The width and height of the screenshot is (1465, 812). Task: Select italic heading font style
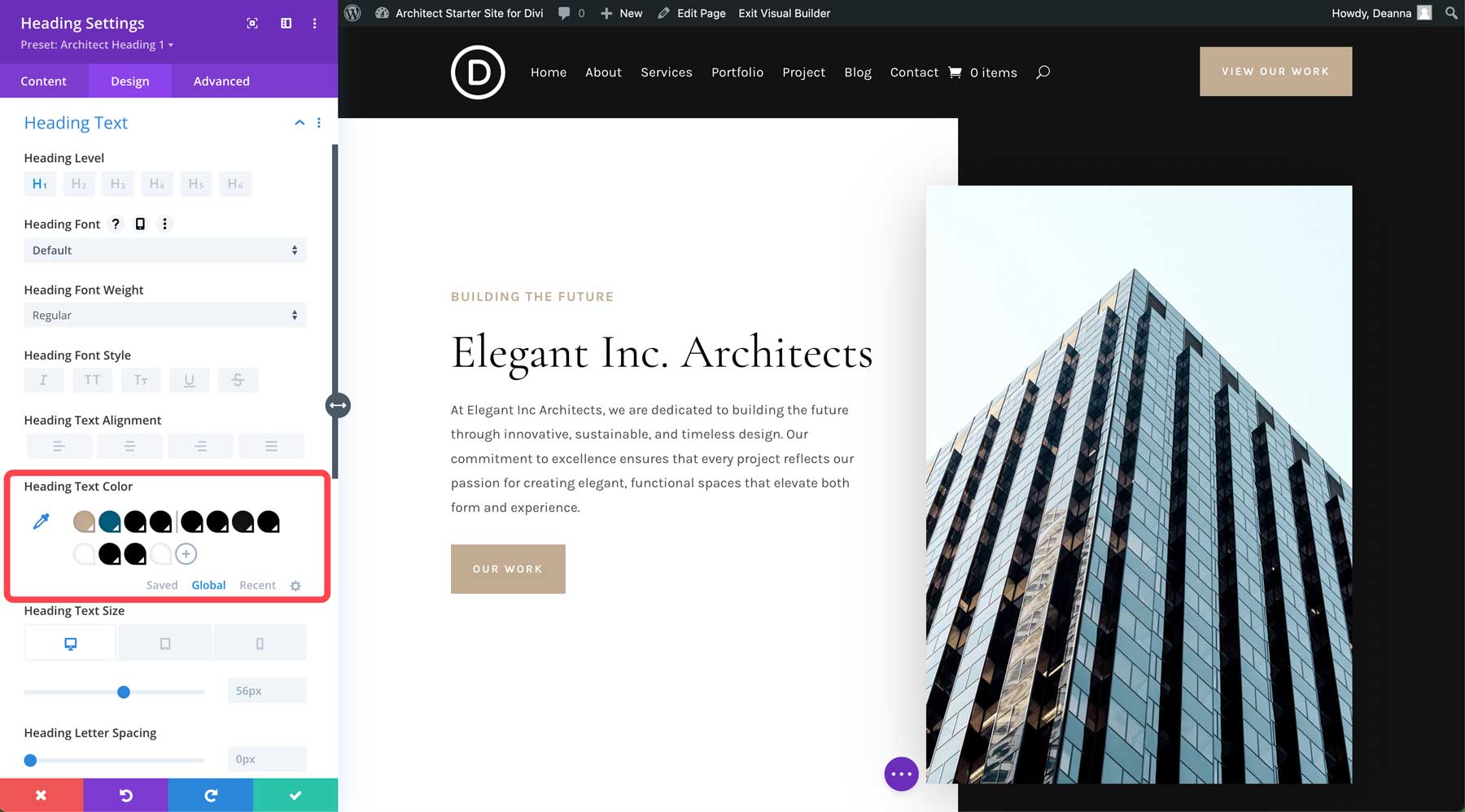(x=43, y=380)
